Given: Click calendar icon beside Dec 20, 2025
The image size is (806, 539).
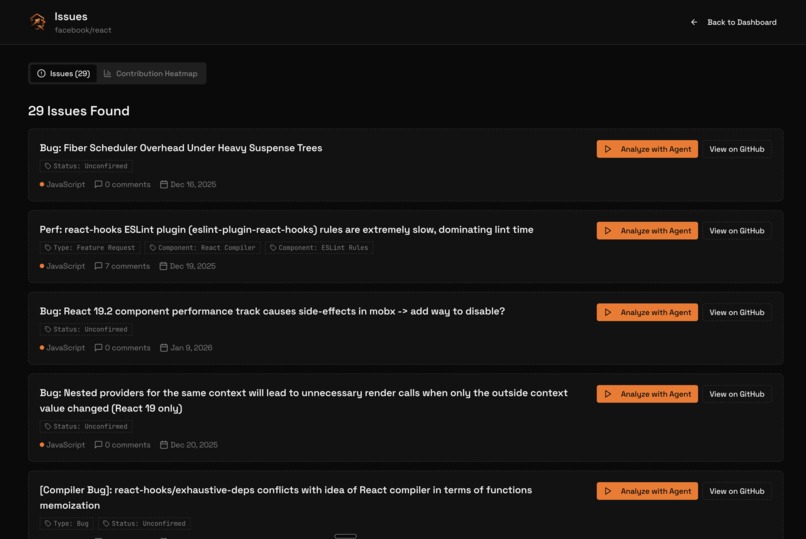Looking at the screenshot, I should point(164,444).
